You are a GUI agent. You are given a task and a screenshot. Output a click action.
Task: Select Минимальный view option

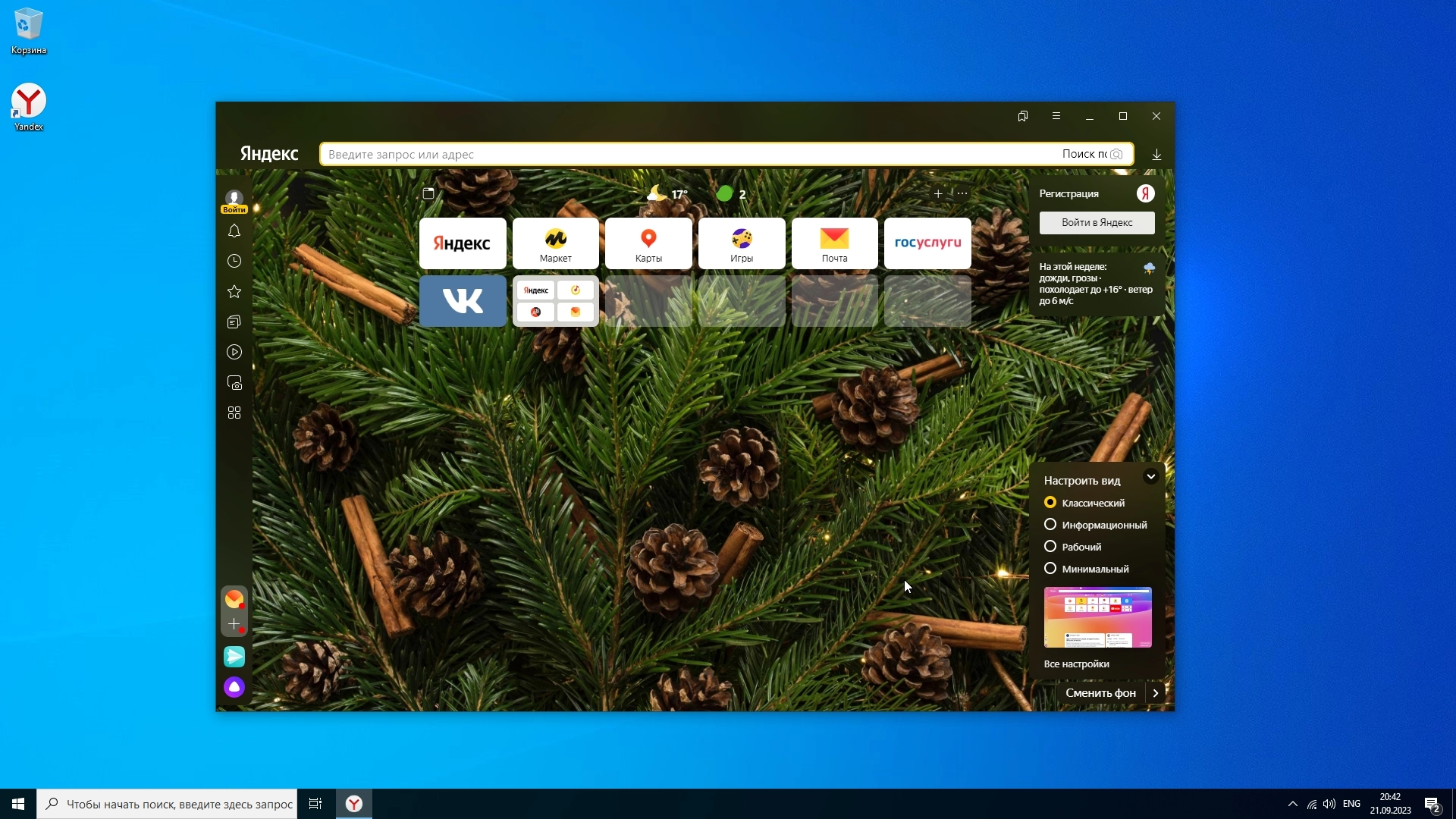1050,569
